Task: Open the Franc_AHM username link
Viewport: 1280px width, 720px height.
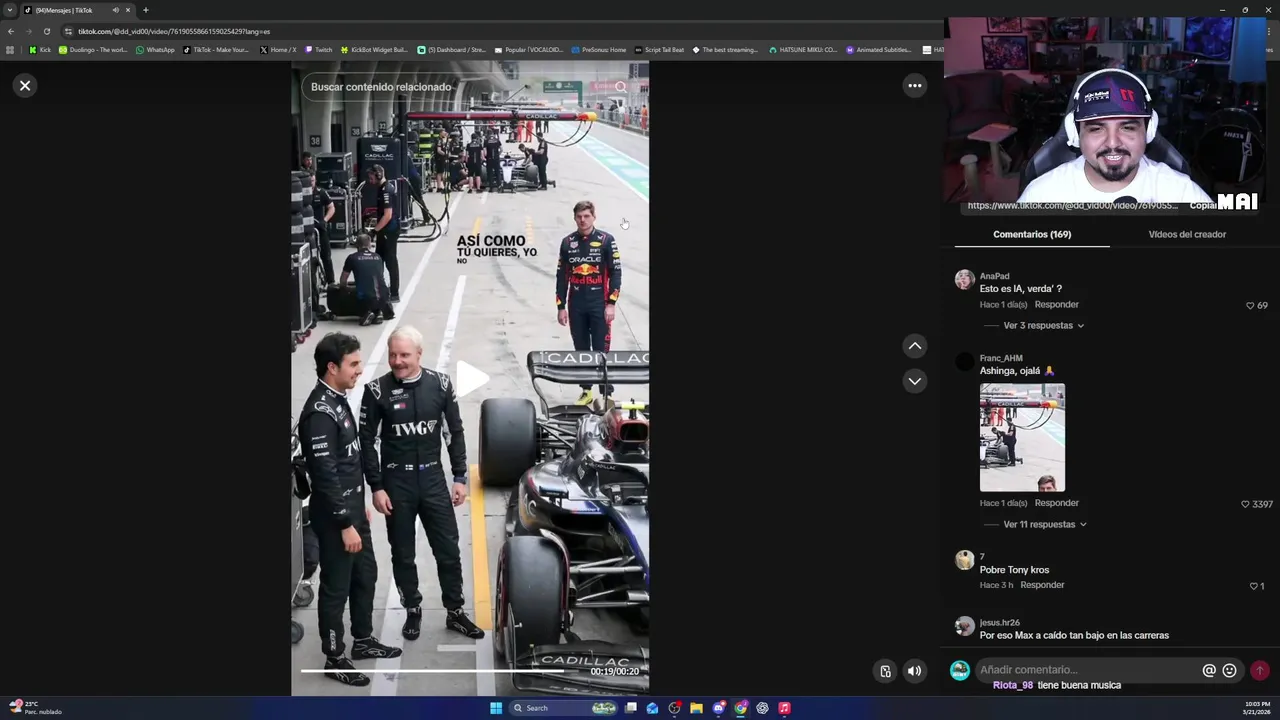Action: tap(1001, 358)
